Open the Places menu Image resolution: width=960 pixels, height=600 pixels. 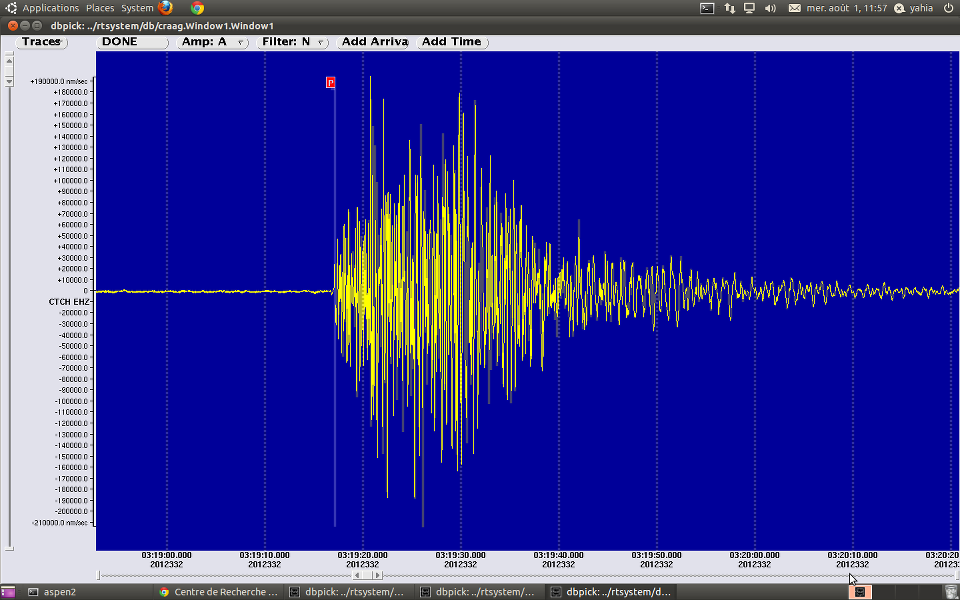(x=100, y=7)
